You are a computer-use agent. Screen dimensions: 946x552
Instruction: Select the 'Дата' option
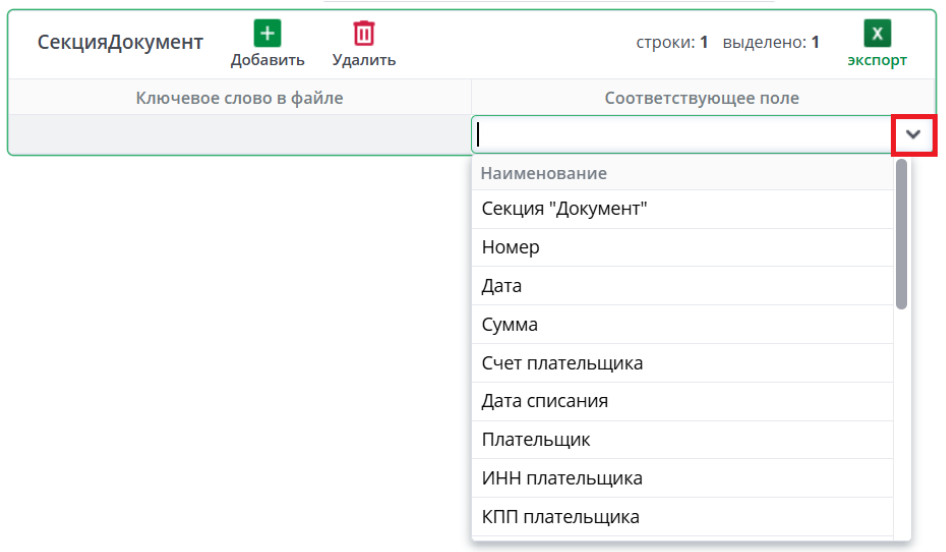click(502, 286)
